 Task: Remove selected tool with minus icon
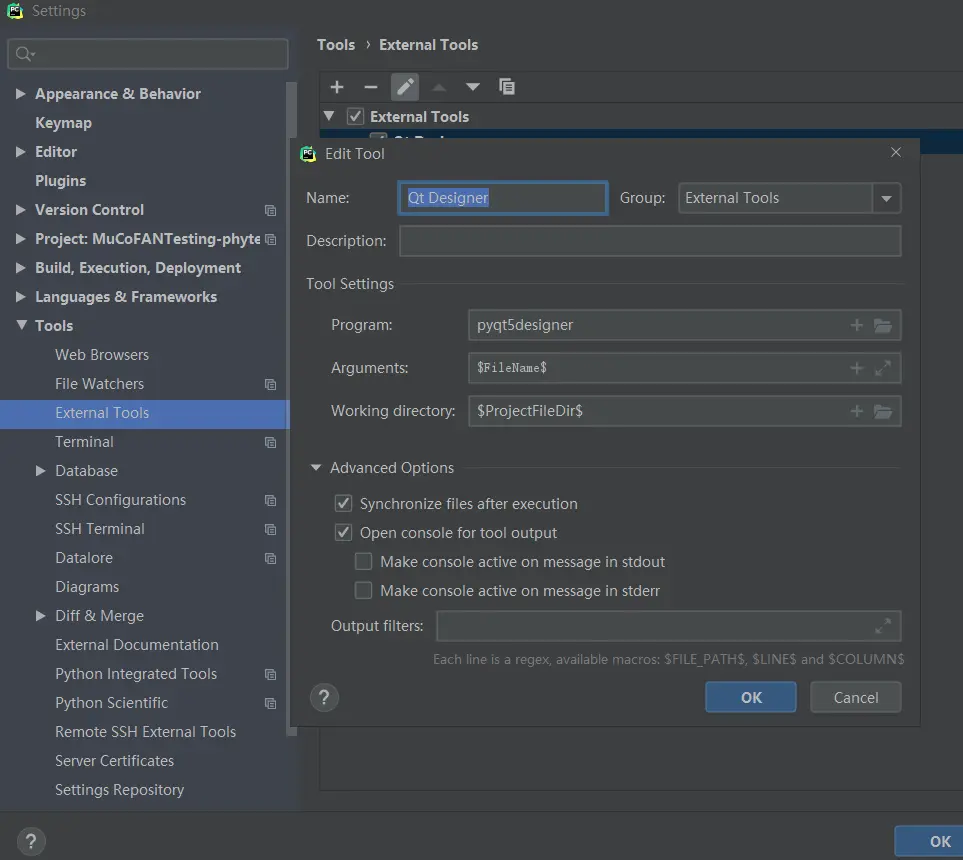pyautogui.click(x=370, y=87)
